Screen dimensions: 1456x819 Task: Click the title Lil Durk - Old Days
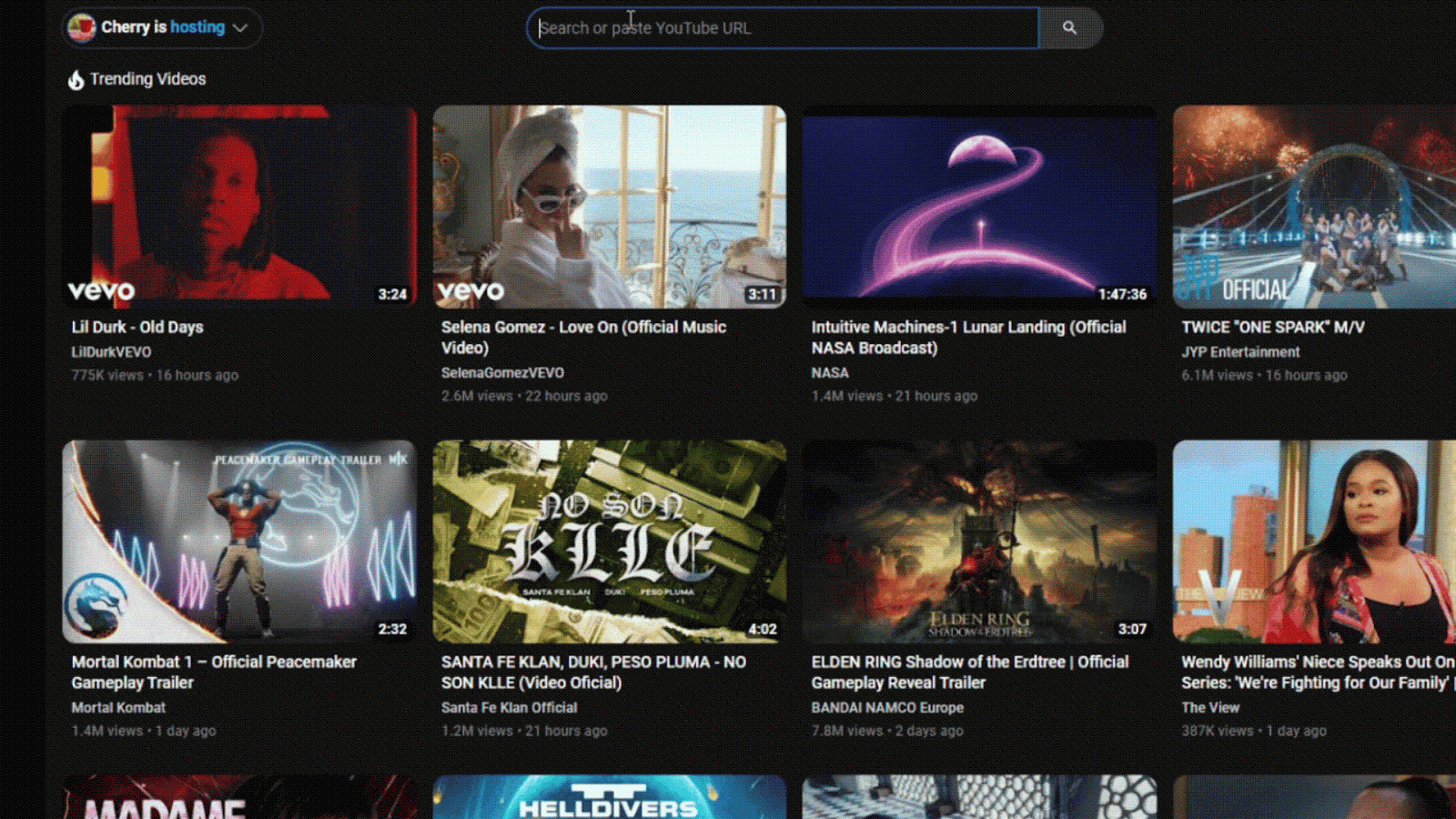tap(137, 327)
